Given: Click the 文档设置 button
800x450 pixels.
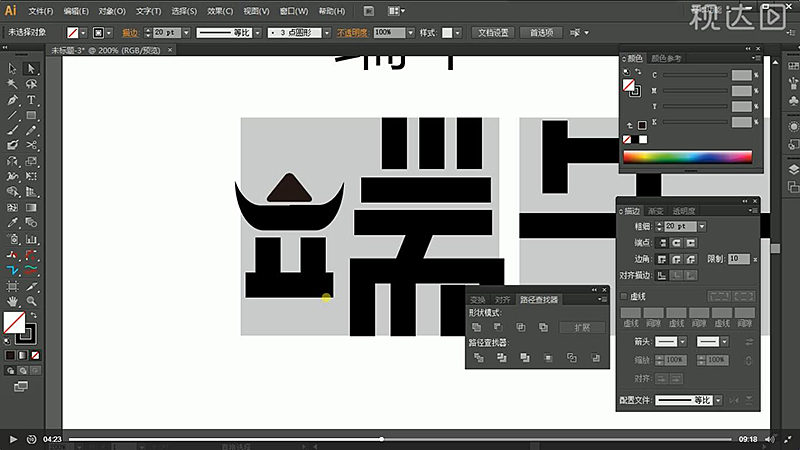Looking at the screenshot, I should (x=493, y=33).
